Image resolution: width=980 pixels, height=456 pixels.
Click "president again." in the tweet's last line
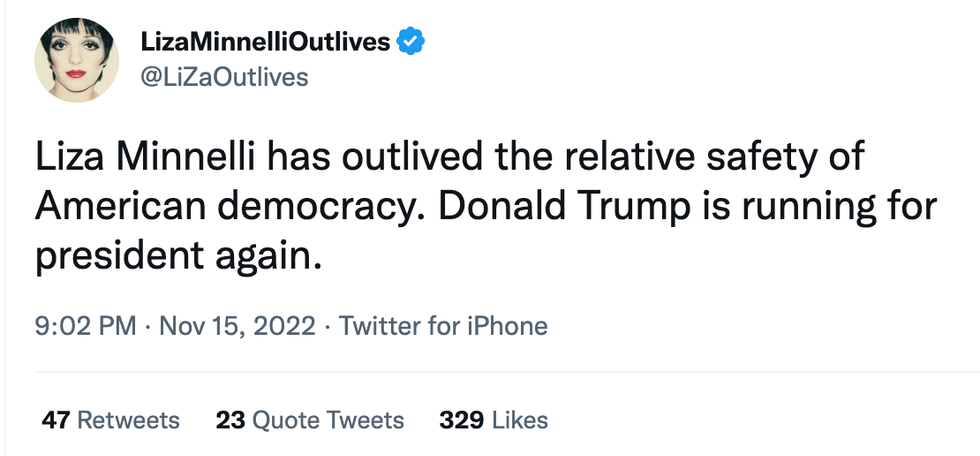click(180, 254)
